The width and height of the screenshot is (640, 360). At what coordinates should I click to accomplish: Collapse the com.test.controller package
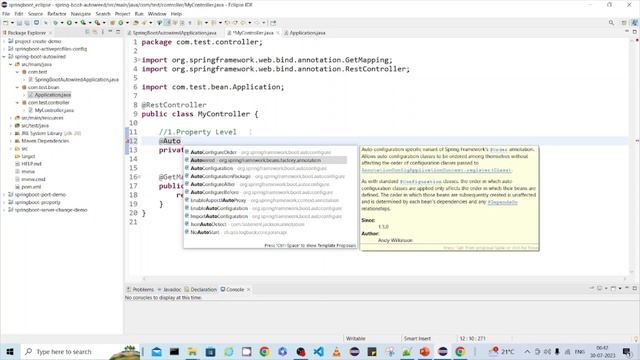(x=18, y=103)
